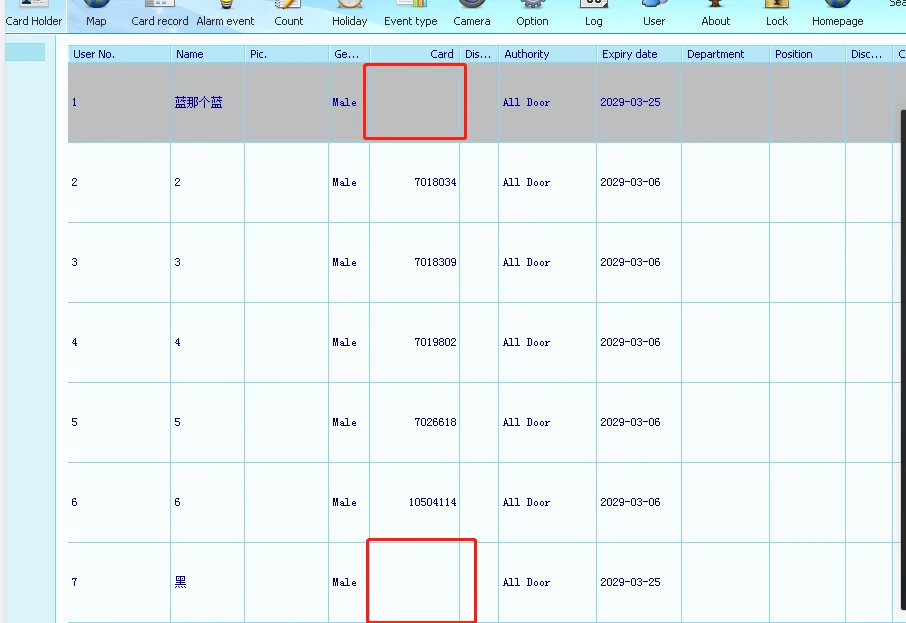Click the vertical scrollbar on the right
Viewport: 906px width, 623px height.
click(x=902, y=350)
